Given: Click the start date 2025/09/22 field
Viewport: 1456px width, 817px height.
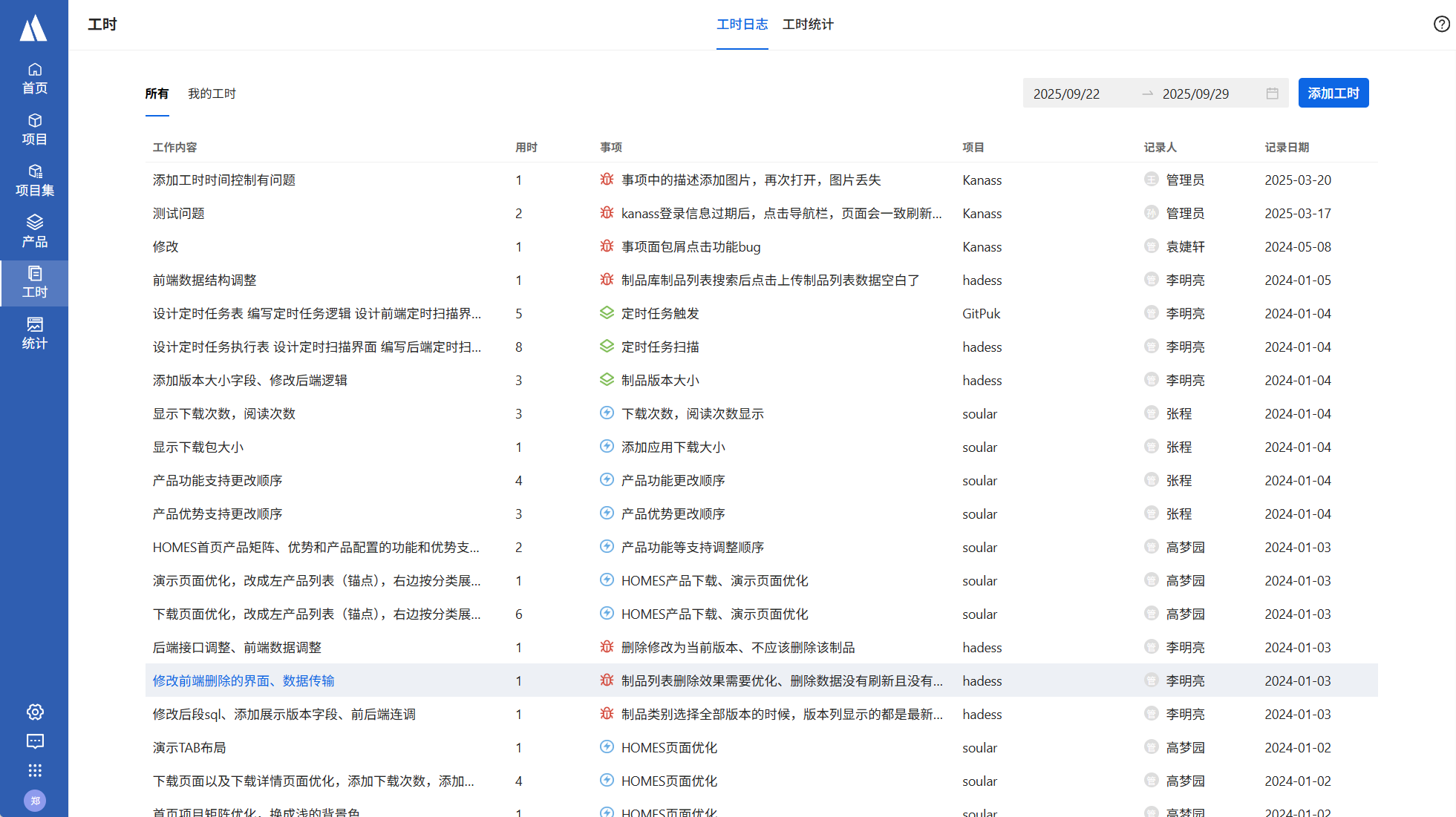Looking at the screenshot, I should tap(1067, 94).
